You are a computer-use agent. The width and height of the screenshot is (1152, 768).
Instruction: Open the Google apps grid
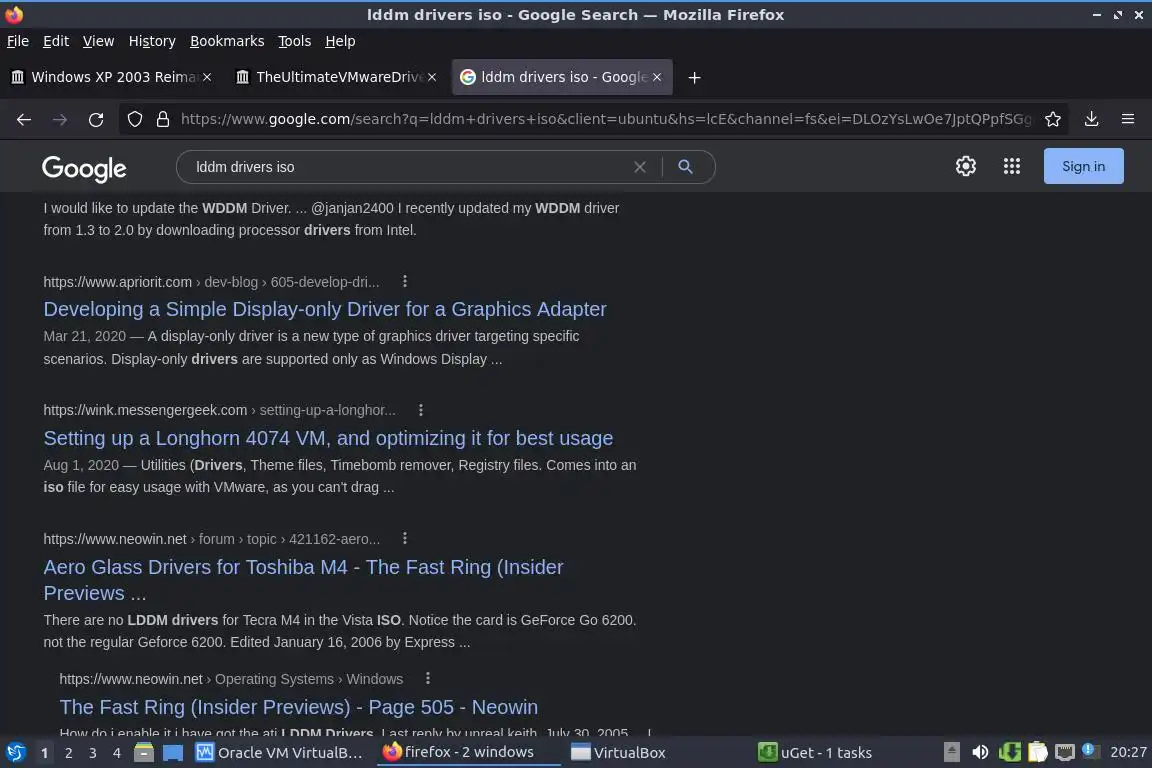pyautogui.click(x=1012, y=166)
